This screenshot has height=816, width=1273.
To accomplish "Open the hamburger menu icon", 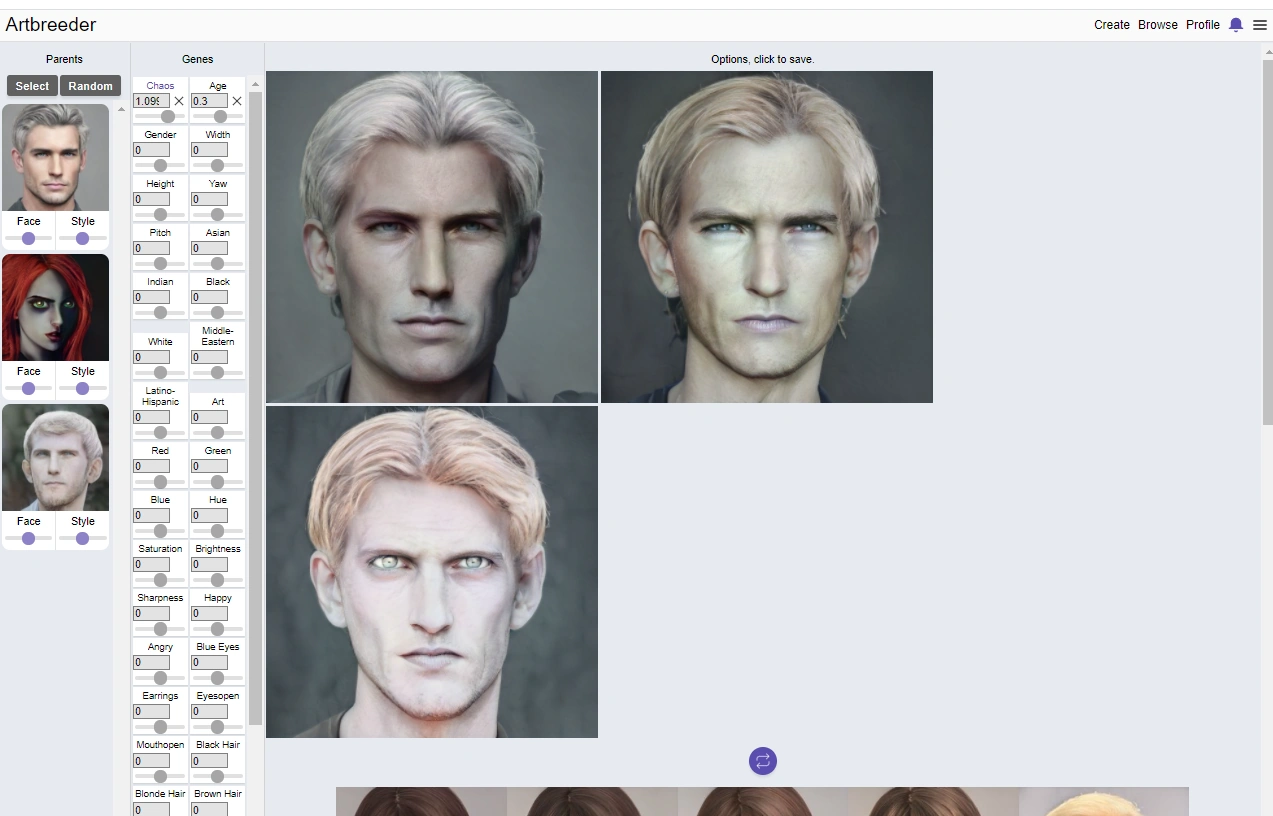I will (x=1260, y=25).
